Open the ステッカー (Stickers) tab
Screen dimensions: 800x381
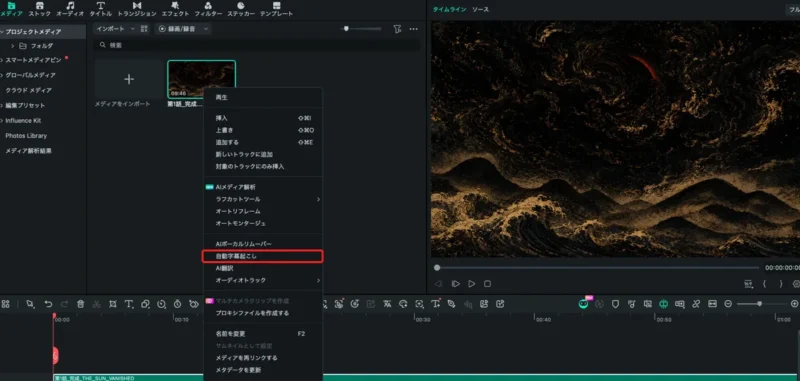[x=241, y=9]
